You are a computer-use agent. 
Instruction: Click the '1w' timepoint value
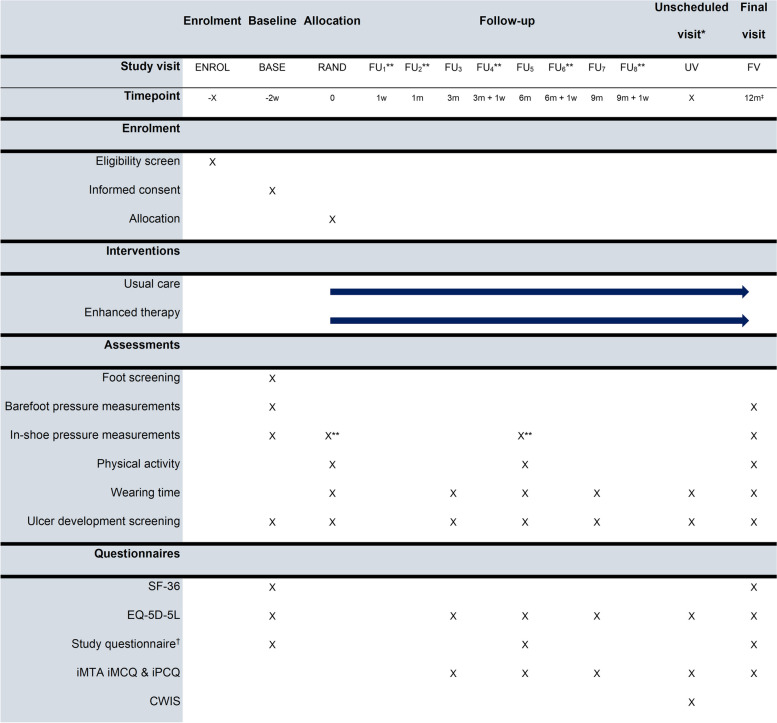381,98
